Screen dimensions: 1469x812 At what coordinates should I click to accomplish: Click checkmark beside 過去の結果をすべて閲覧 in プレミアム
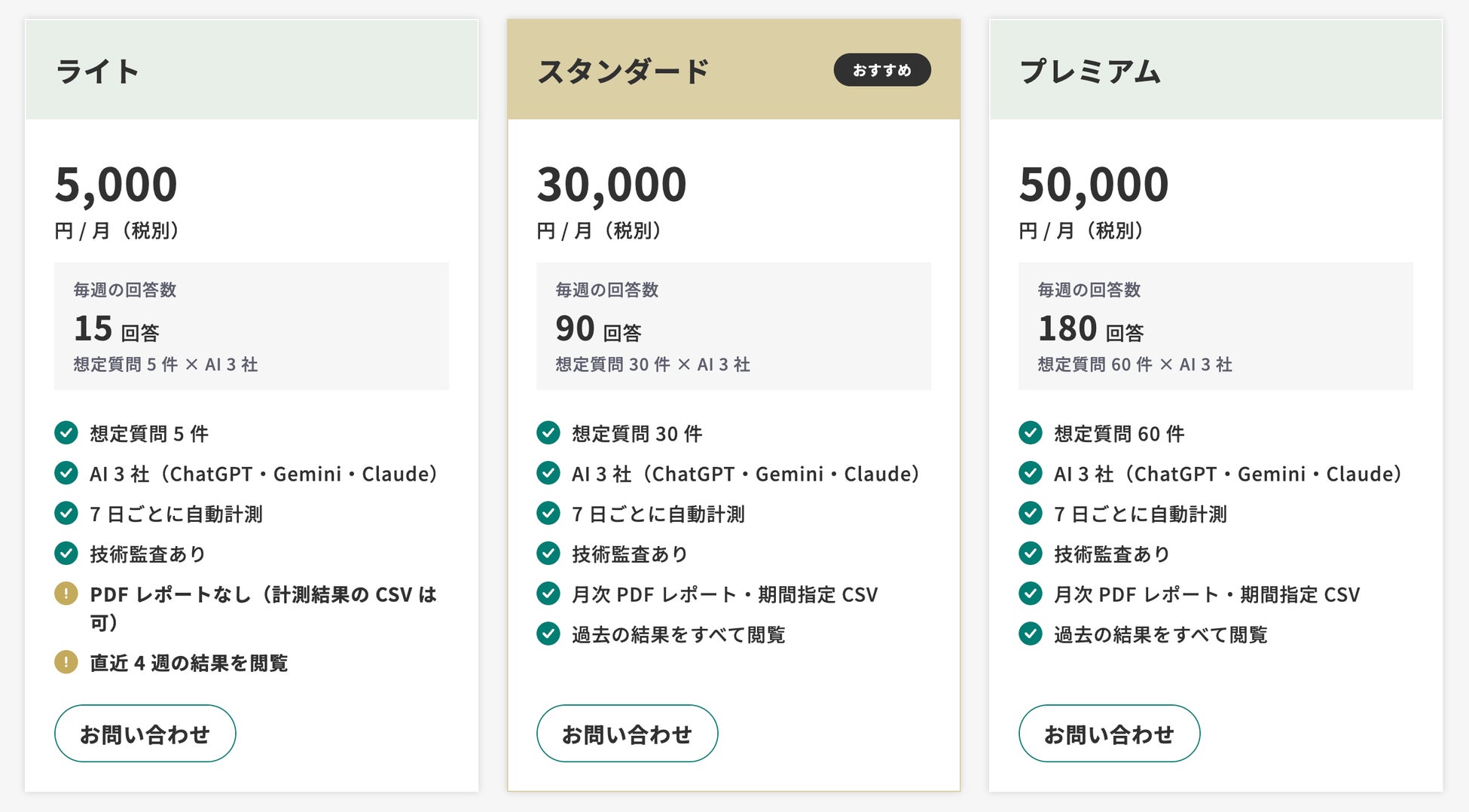(1031, 633)
